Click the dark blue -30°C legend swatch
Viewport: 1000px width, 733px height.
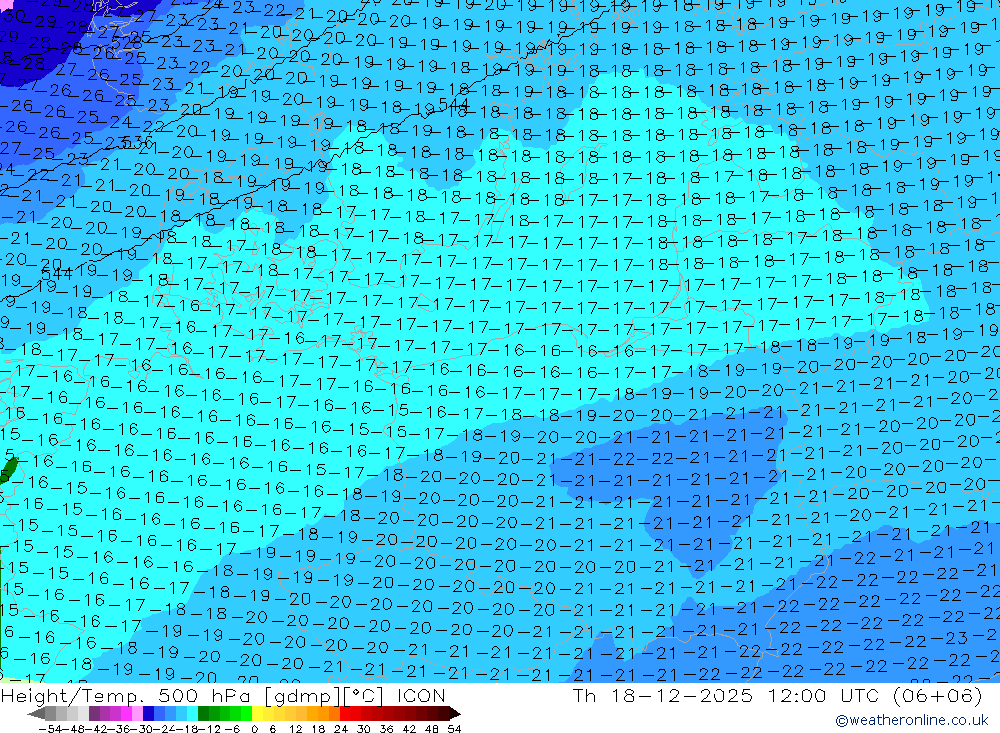(148, 713)
